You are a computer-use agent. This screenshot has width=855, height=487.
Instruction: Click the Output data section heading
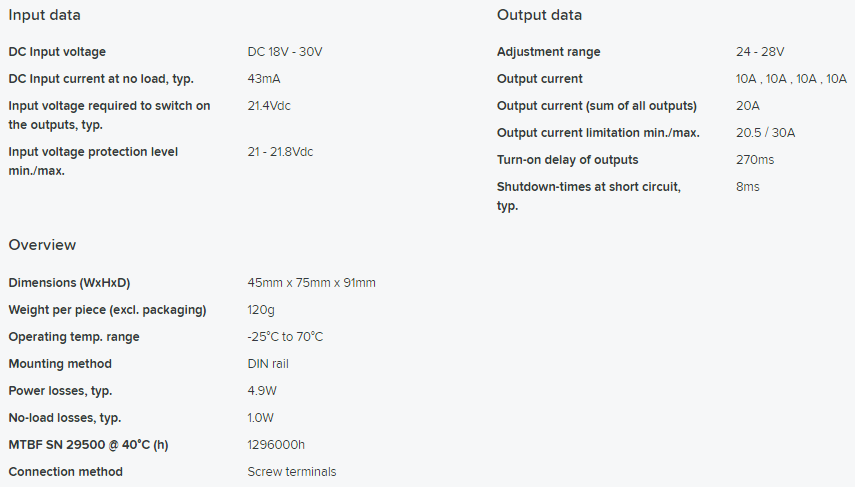tap(539, 15)
